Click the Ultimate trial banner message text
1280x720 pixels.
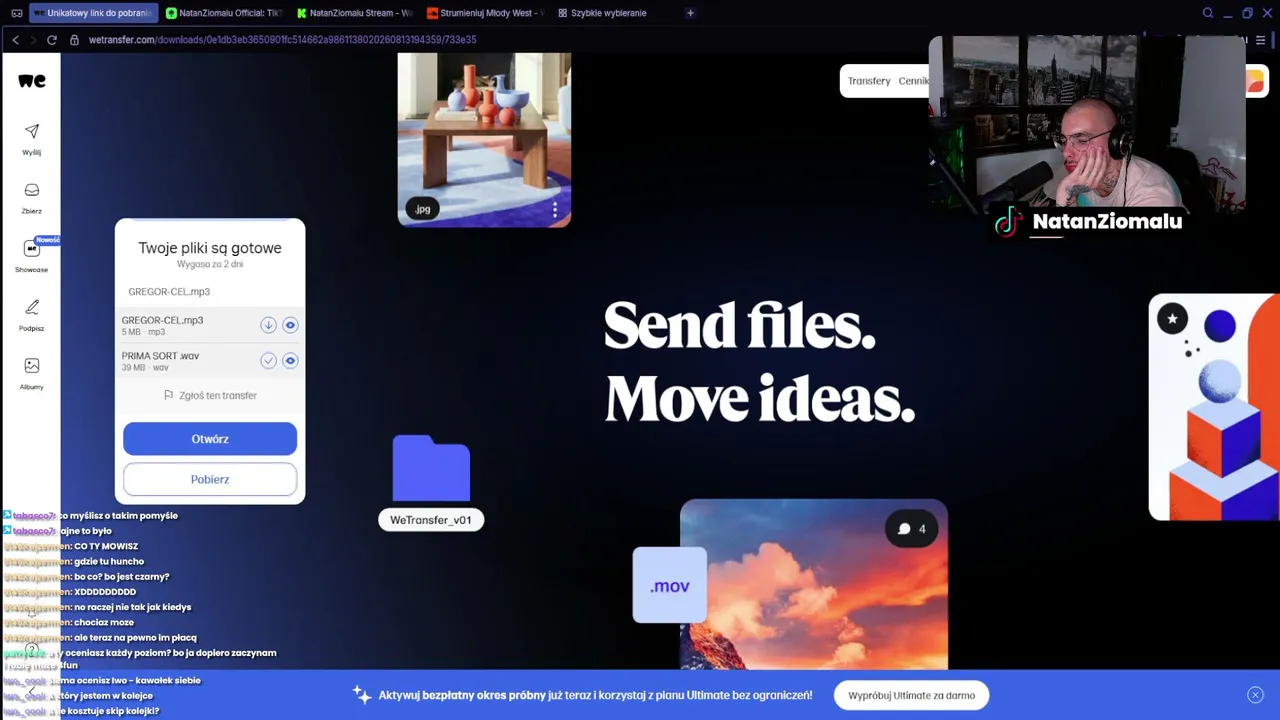click(595, 695)
